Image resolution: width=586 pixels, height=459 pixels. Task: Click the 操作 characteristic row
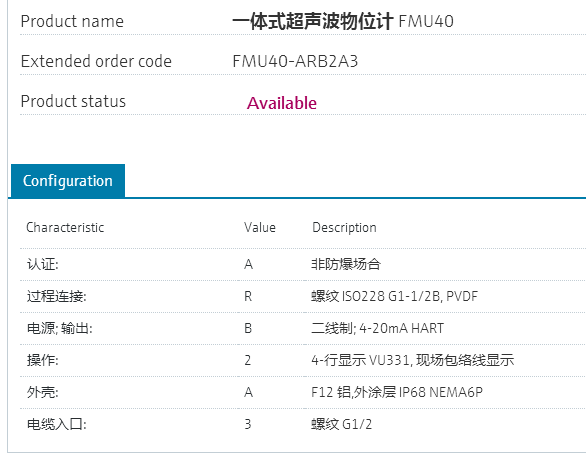click(x=303, y=360)
